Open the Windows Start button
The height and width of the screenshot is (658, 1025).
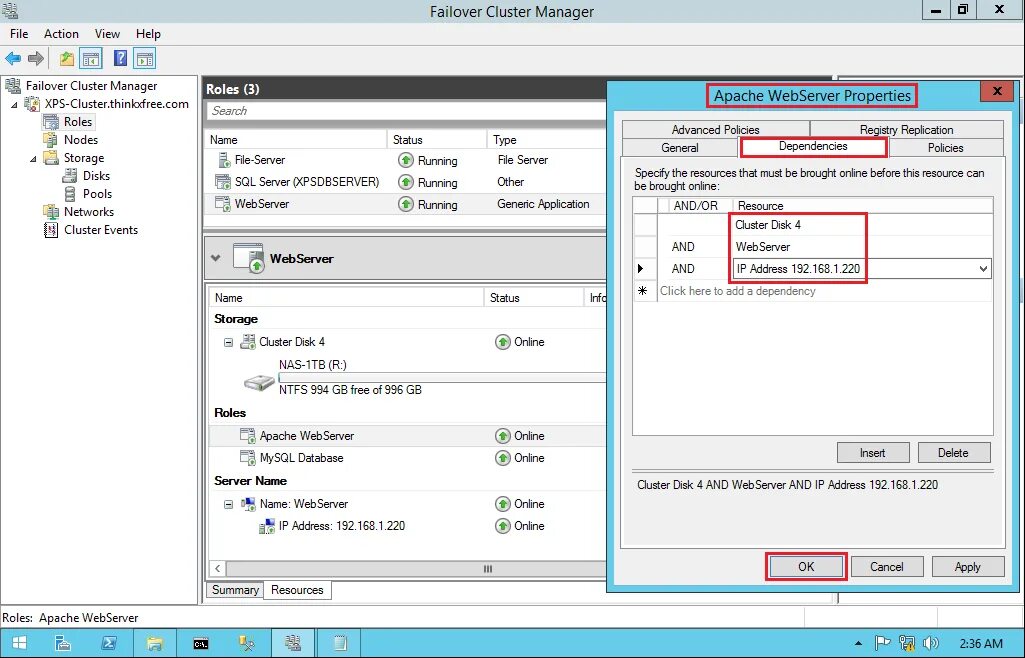(20, 643)
